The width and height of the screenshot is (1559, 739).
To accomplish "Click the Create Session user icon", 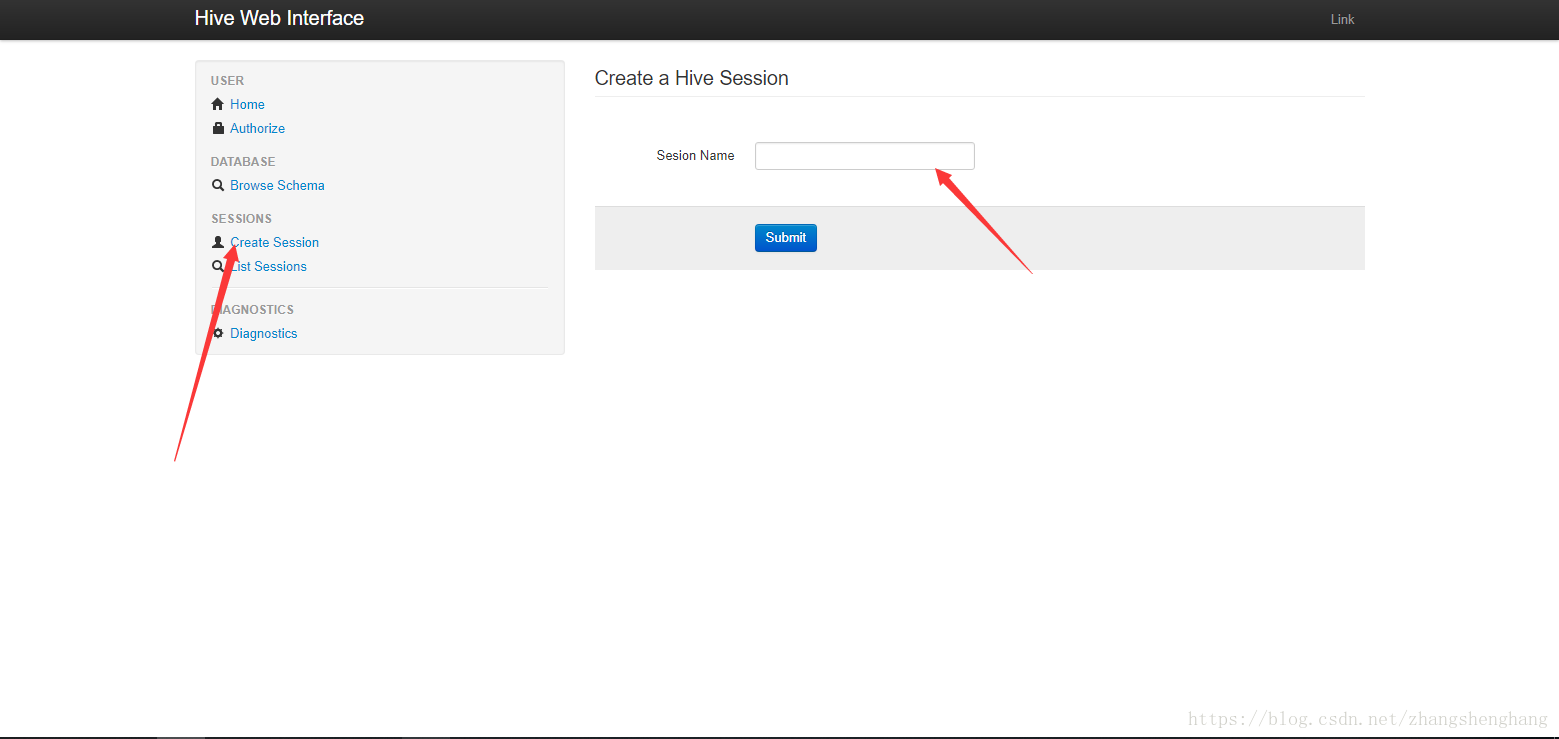I will (x=218, y=242).
